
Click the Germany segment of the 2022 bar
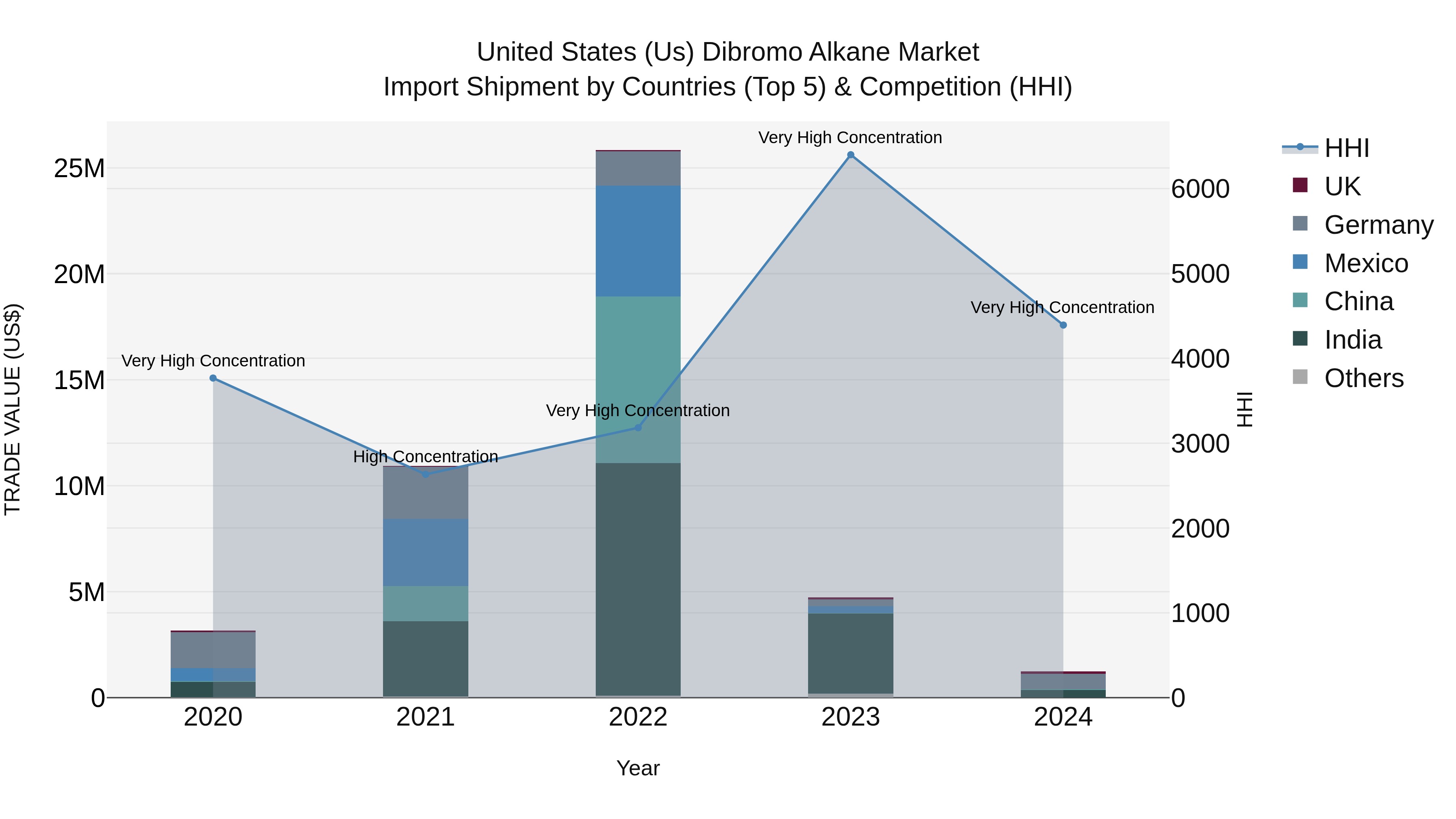638,168
